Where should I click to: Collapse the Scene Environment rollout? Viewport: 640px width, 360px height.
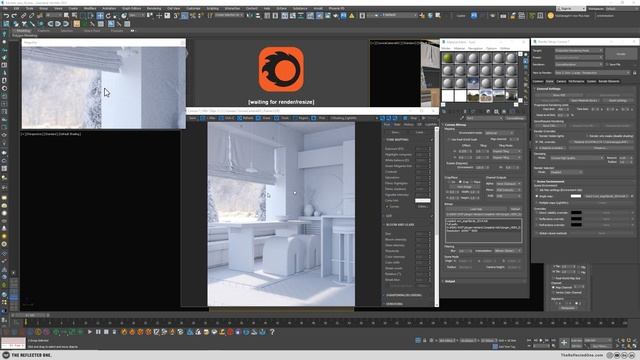click(x=550, y=181)
